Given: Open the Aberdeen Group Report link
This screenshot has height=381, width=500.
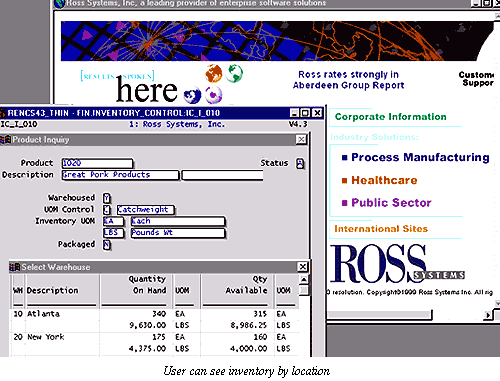Looking at the screenshot, I should point(348,80).
